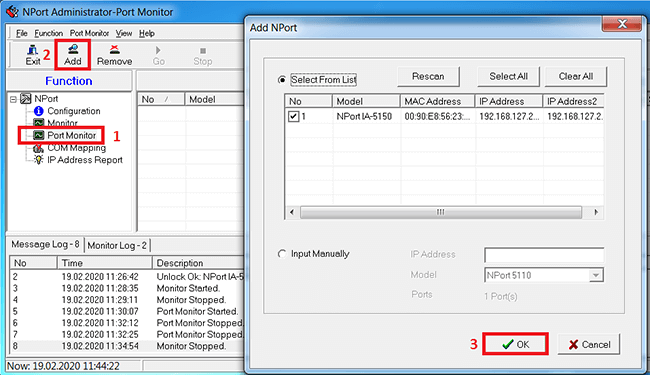This screenshot has height=375, width=650.
Task: Click the device list horizontal scrollbar thumb
Action: [441, 212]
